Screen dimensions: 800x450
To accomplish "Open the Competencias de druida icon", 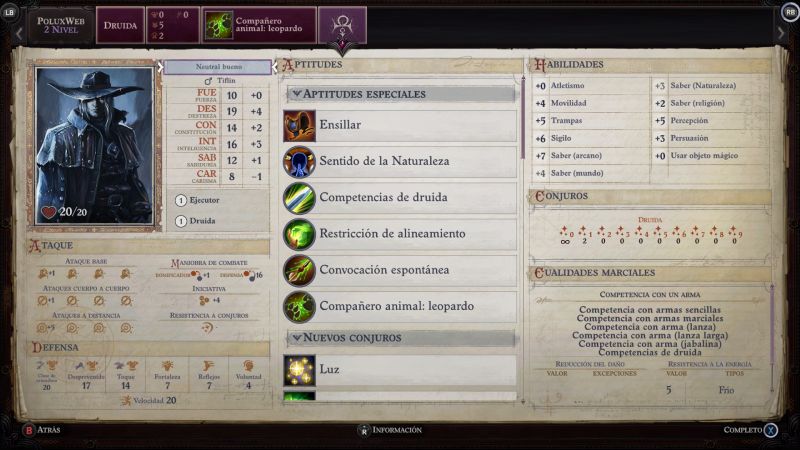I will (x=299, y=198).
